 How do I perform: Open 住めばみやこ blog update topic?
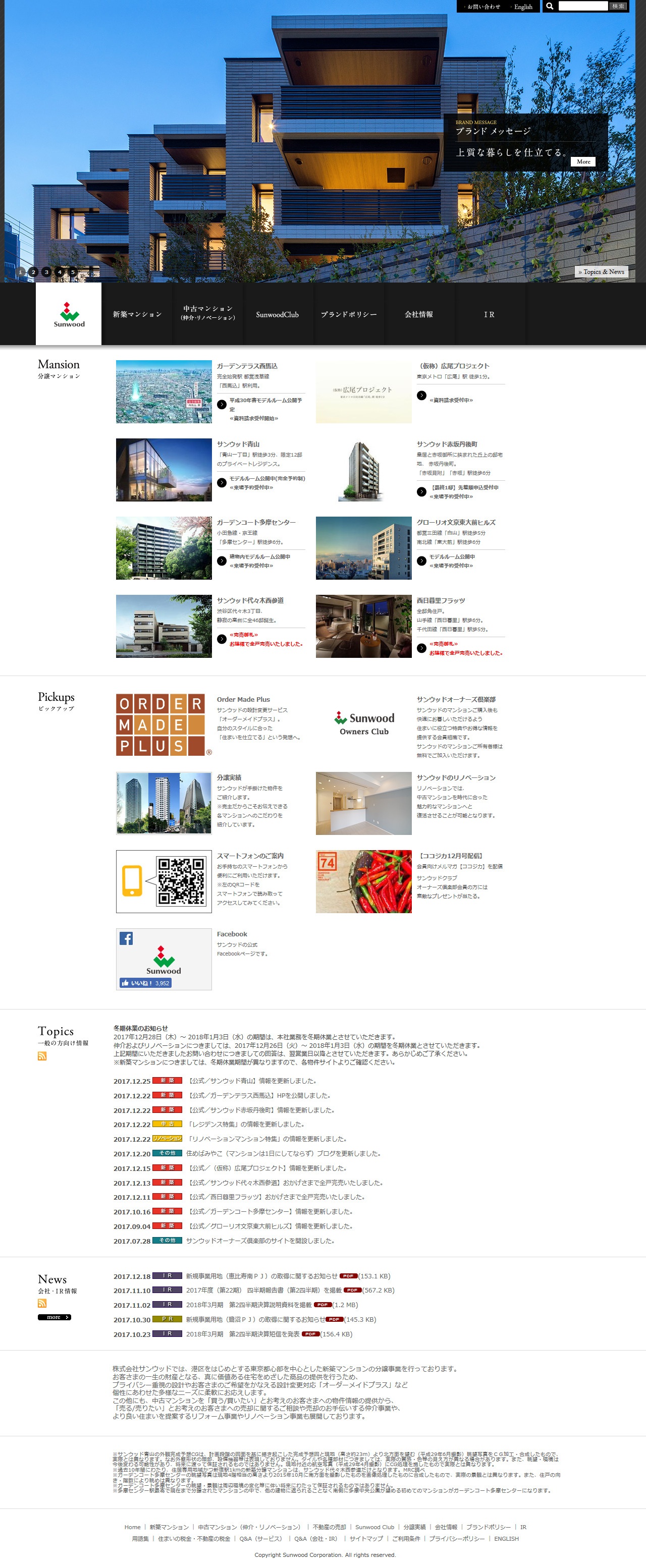tap(284, 1153)
